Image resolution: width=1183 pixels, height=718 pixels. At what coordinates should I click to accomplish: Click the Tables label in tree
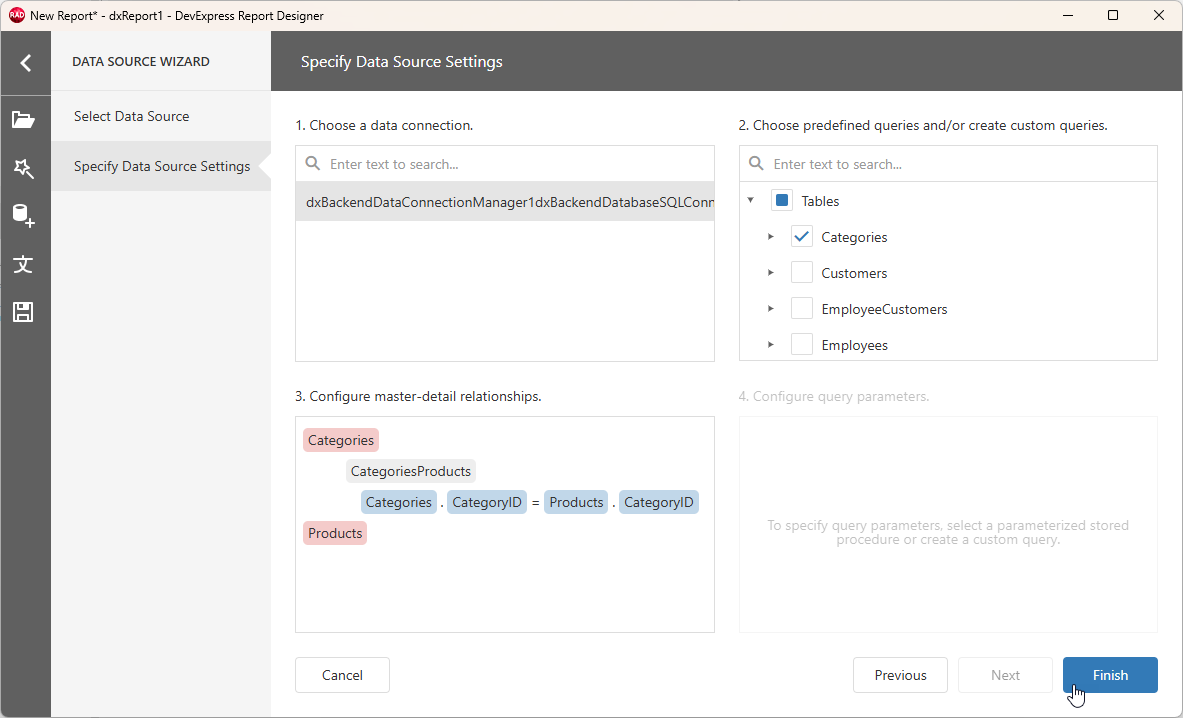(x=820, y=201)
